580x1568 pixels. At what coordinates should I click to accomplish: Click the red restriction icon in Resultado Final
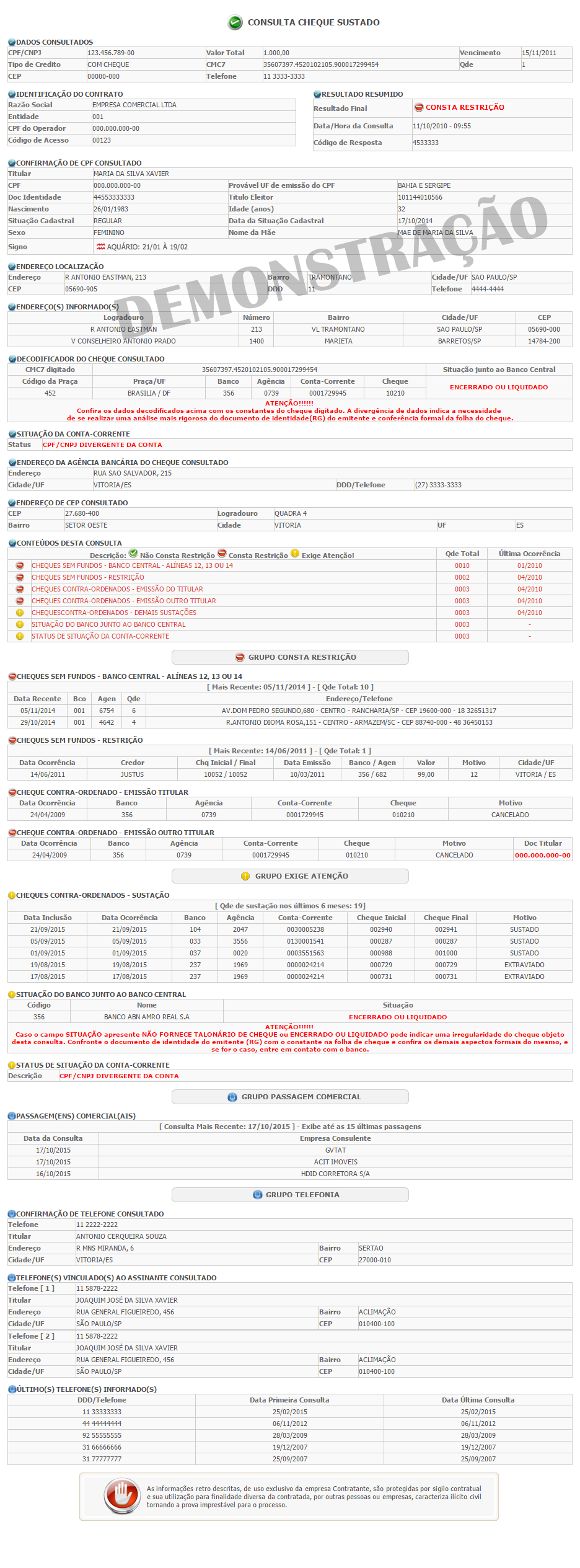[419, 107]
